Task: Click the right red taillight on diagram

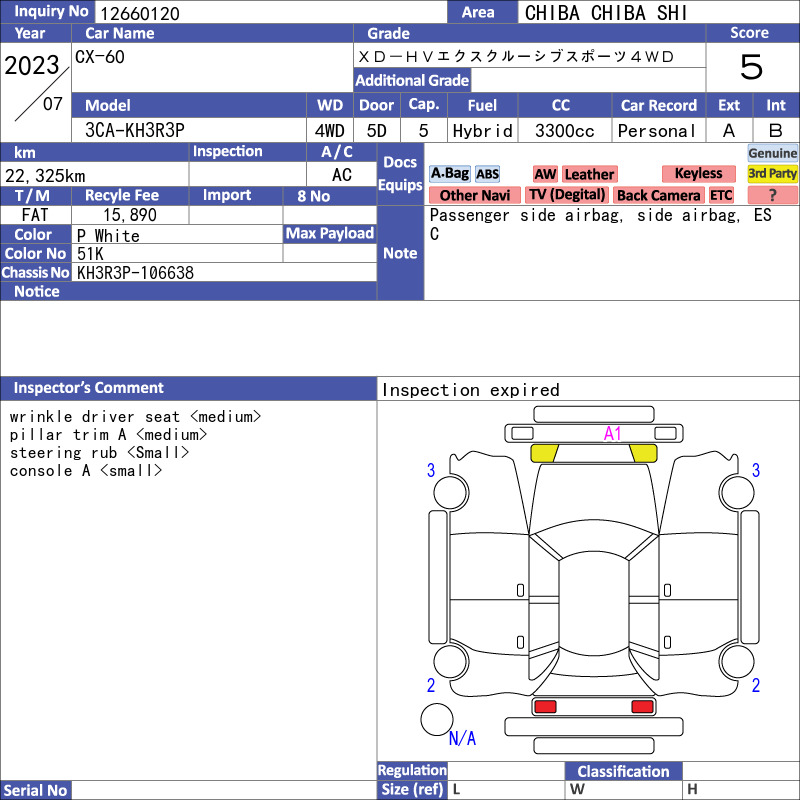Action: coord(642,707)
